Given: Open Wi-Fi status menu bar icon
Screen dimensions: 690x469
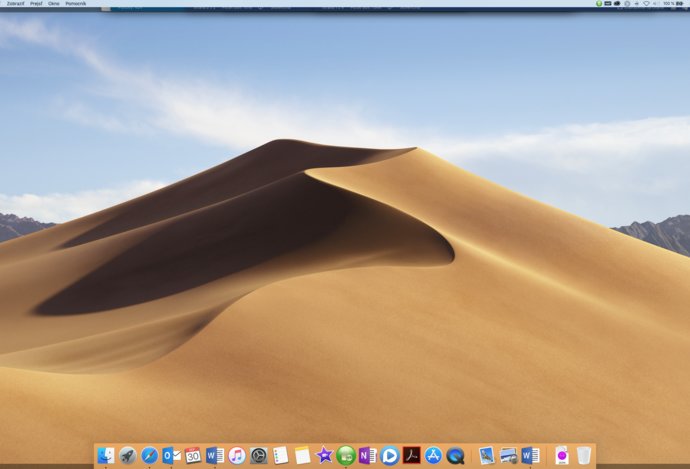Looking at the screenshot, I should (646, 3).
